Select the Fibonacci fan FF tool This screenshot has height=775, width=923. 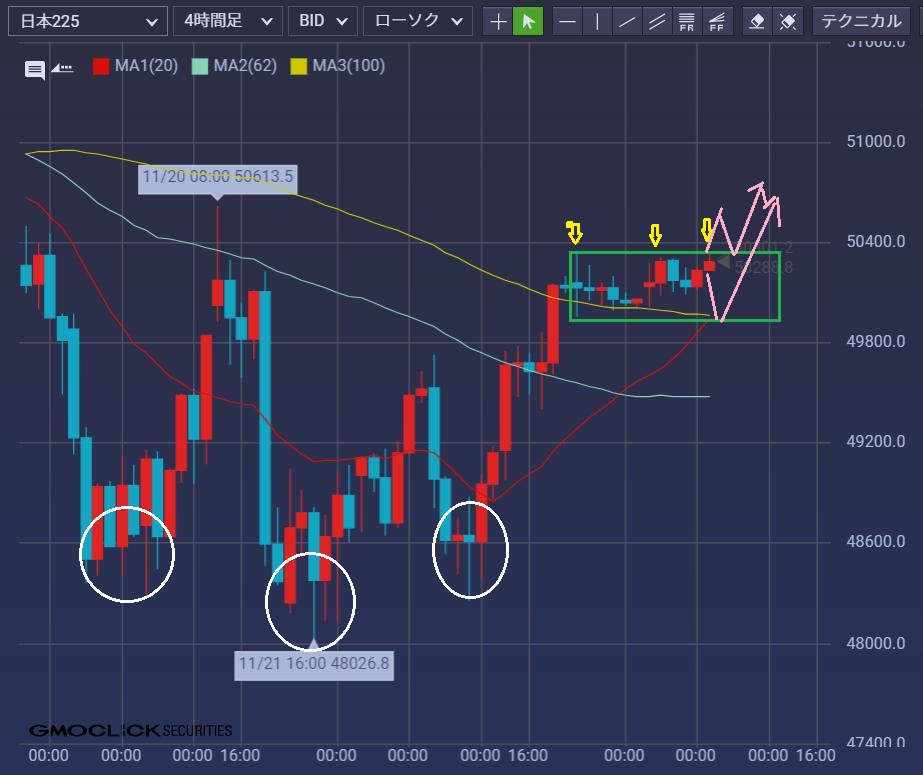716,21
